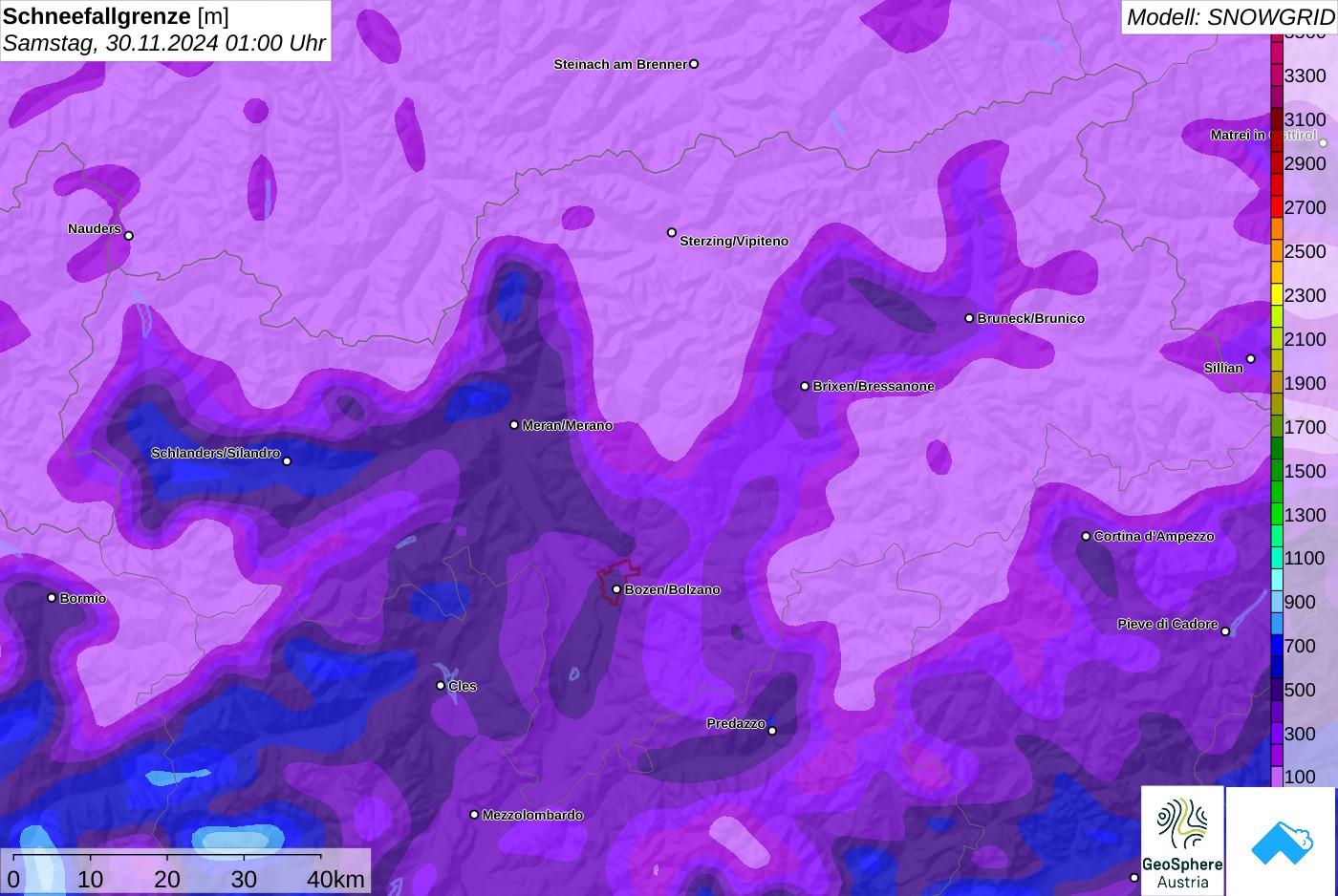Click the Matrei in Osttirol marker dot
The width and height of the screenshot is (1338, 896).
(1324, 142)
